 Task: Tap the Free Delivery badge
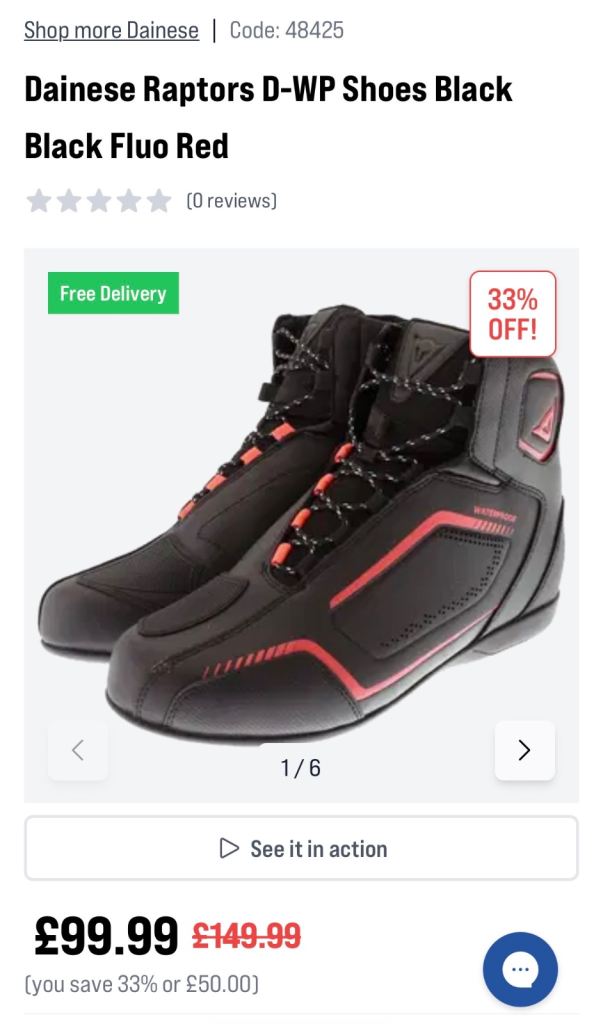click(x=113, y=293)
